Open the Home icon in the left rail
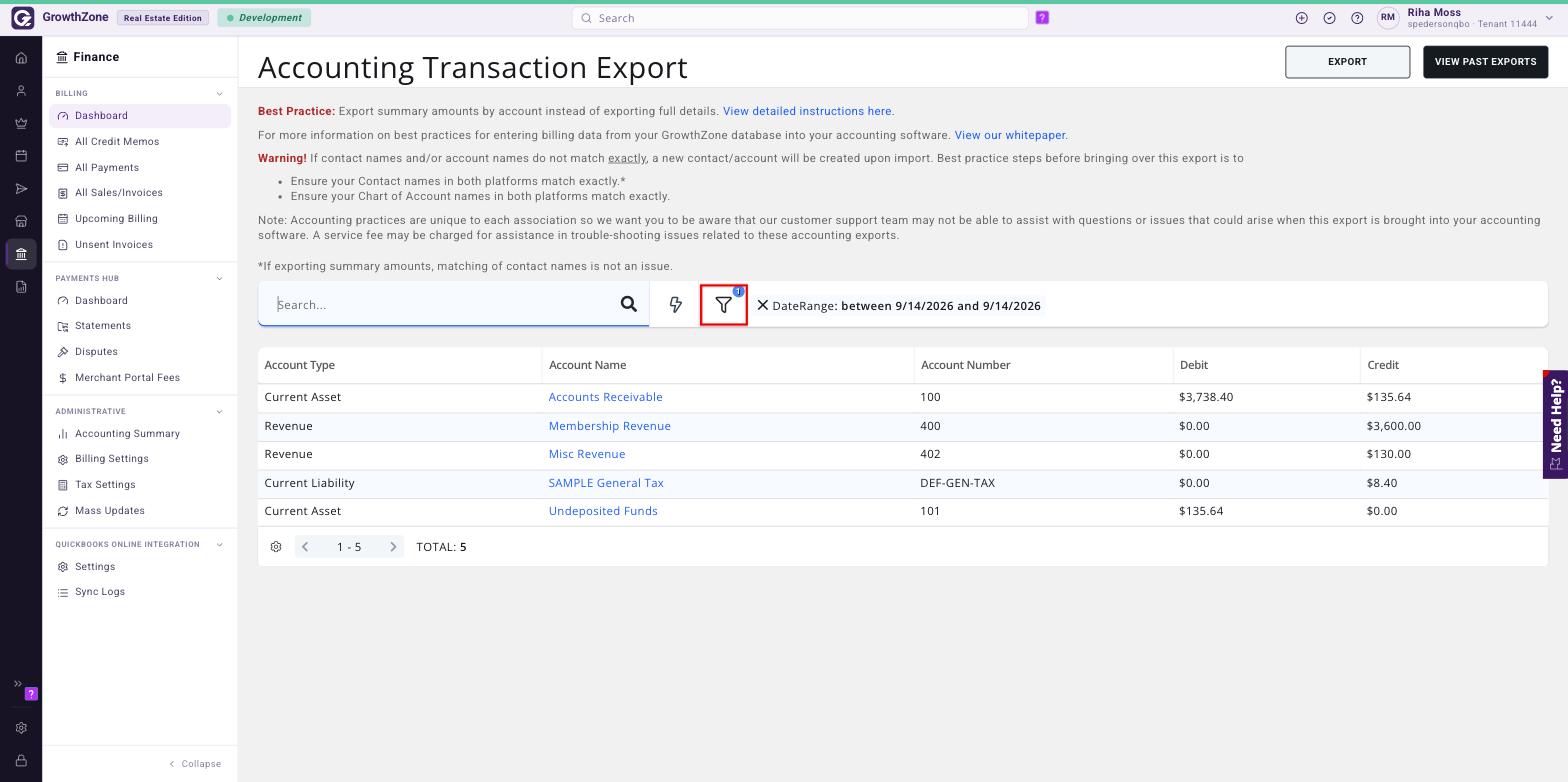Viewport: 1568px width, 782px height. pos(21,58)
